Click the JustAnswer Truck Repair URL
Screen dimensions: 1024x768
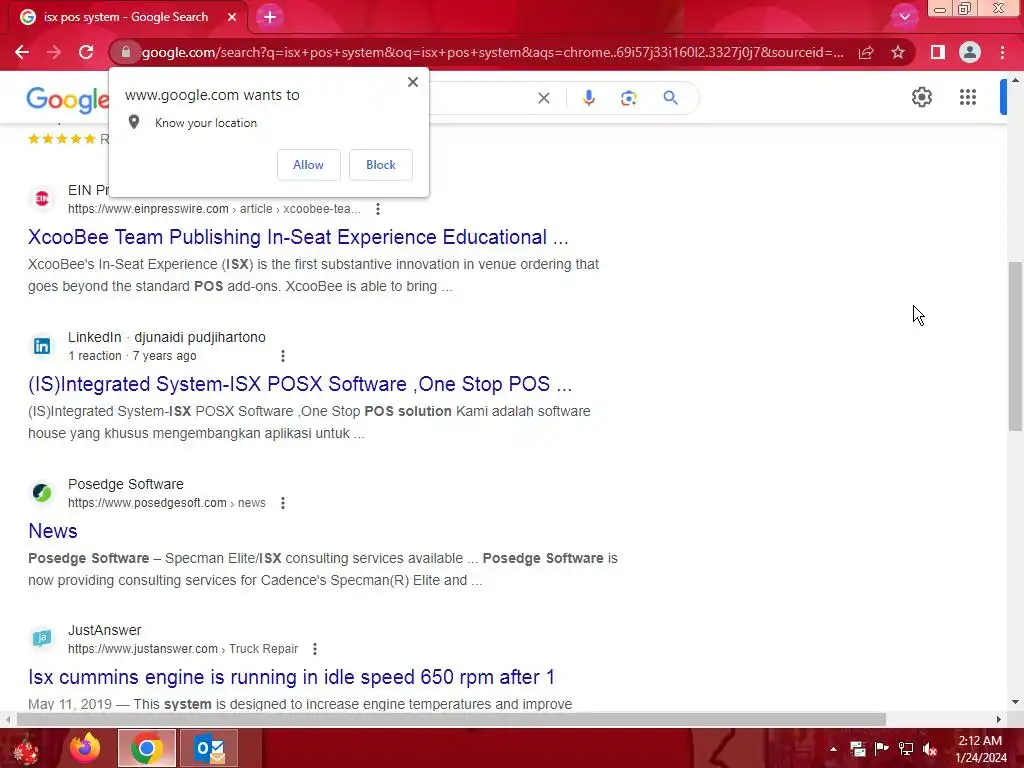tap(183, 648)
